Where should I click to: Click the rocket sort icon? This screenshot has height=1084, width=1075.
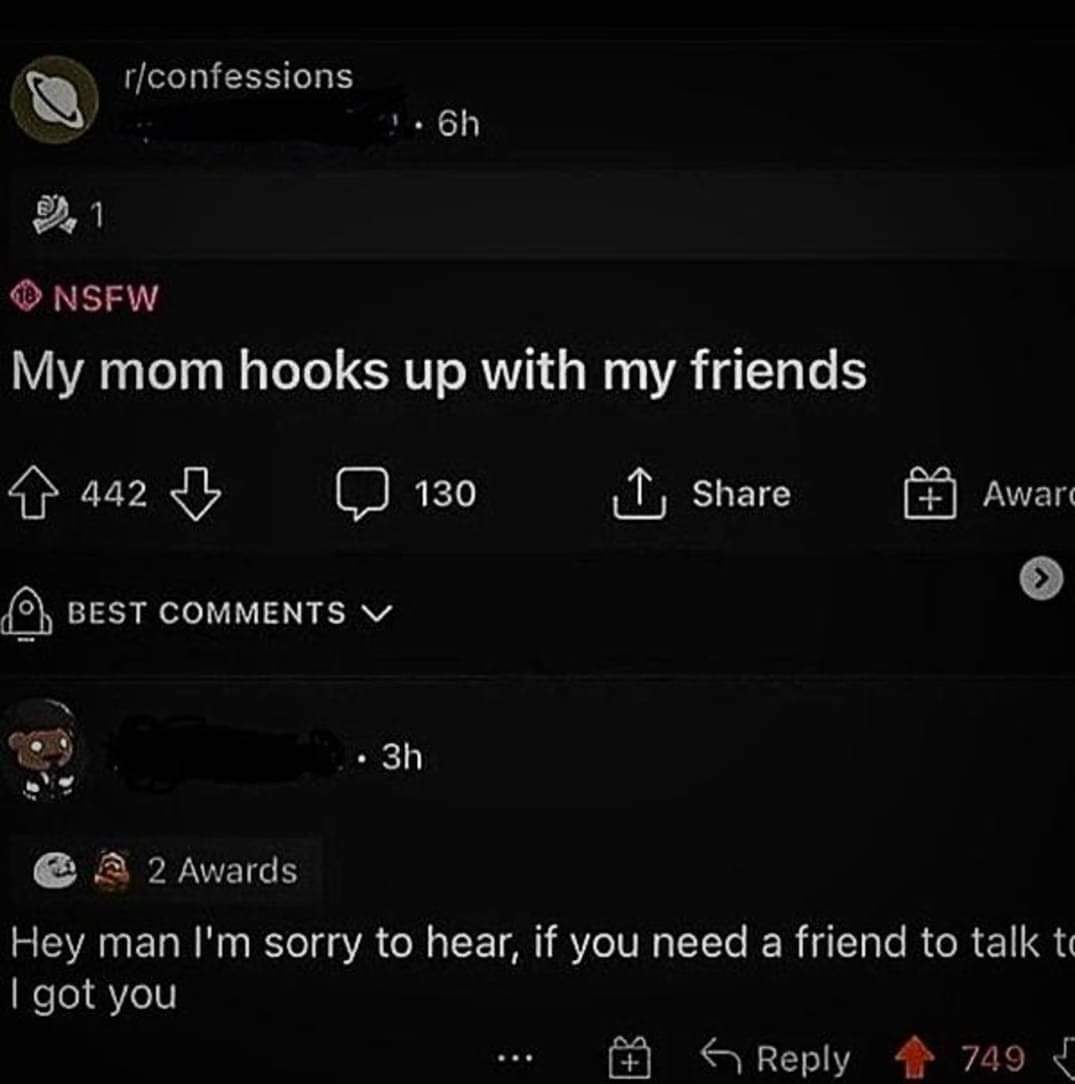point(27,613)
